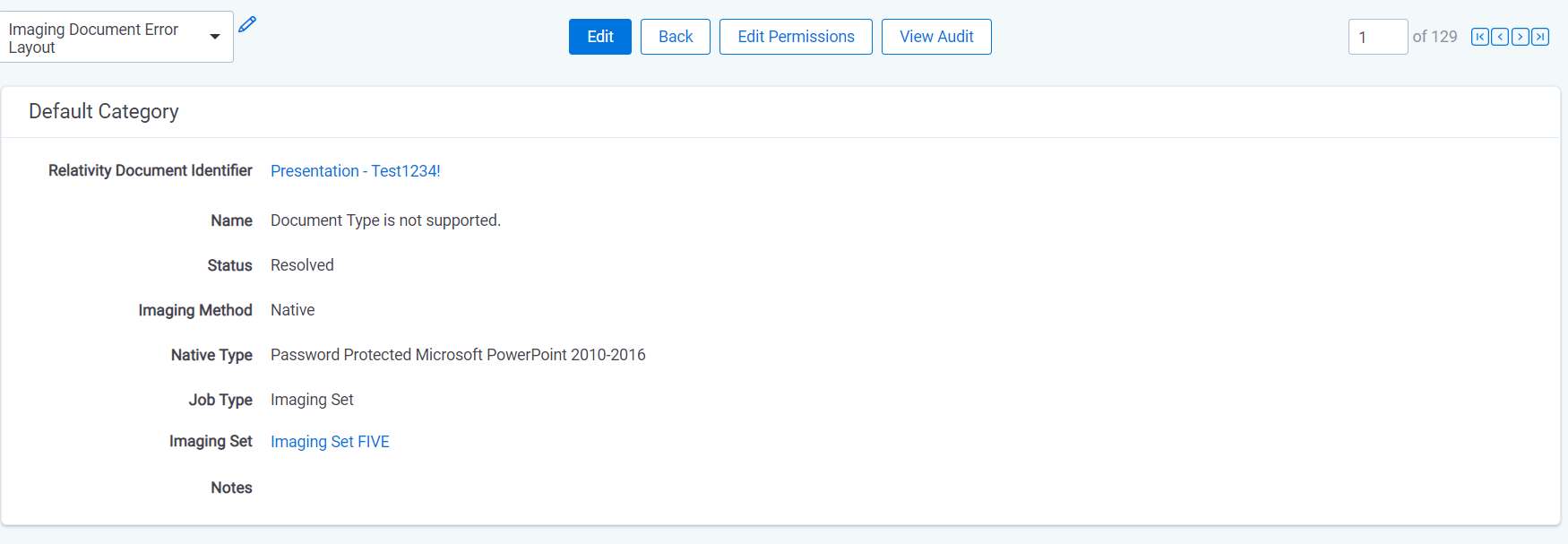Viewport: 1568px width, 544px height.
Task: Click the 'Document Type is not supported.' name value
Action: point(385,220)
